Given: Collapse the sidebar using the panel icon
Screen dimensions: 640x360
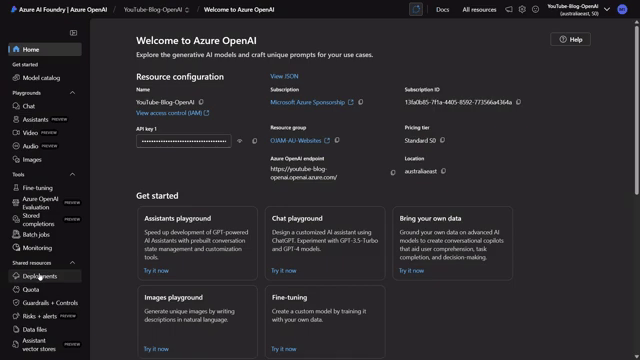Looking at the screenshot, I should (73, 33).
